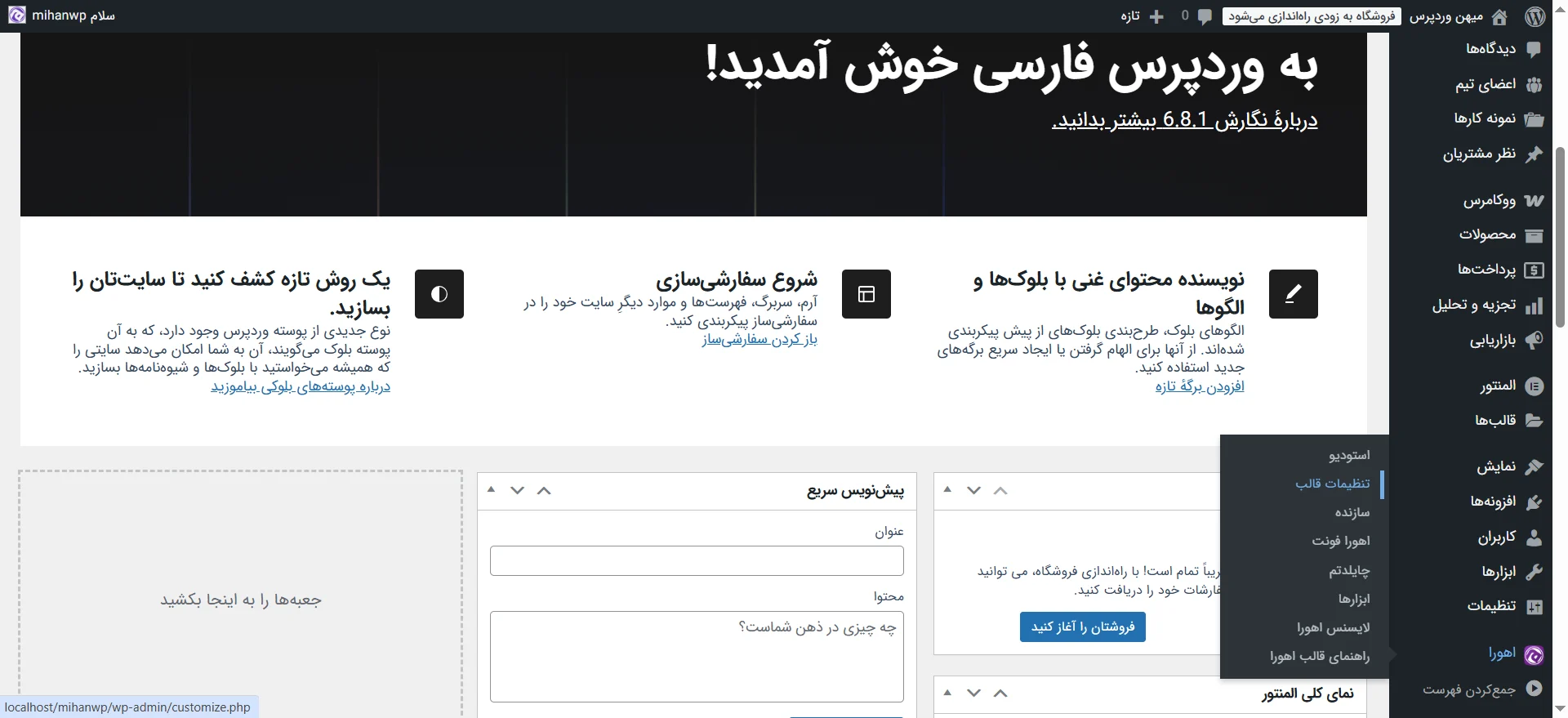Click the اعضای تیم group icon

coord(1534,84)
